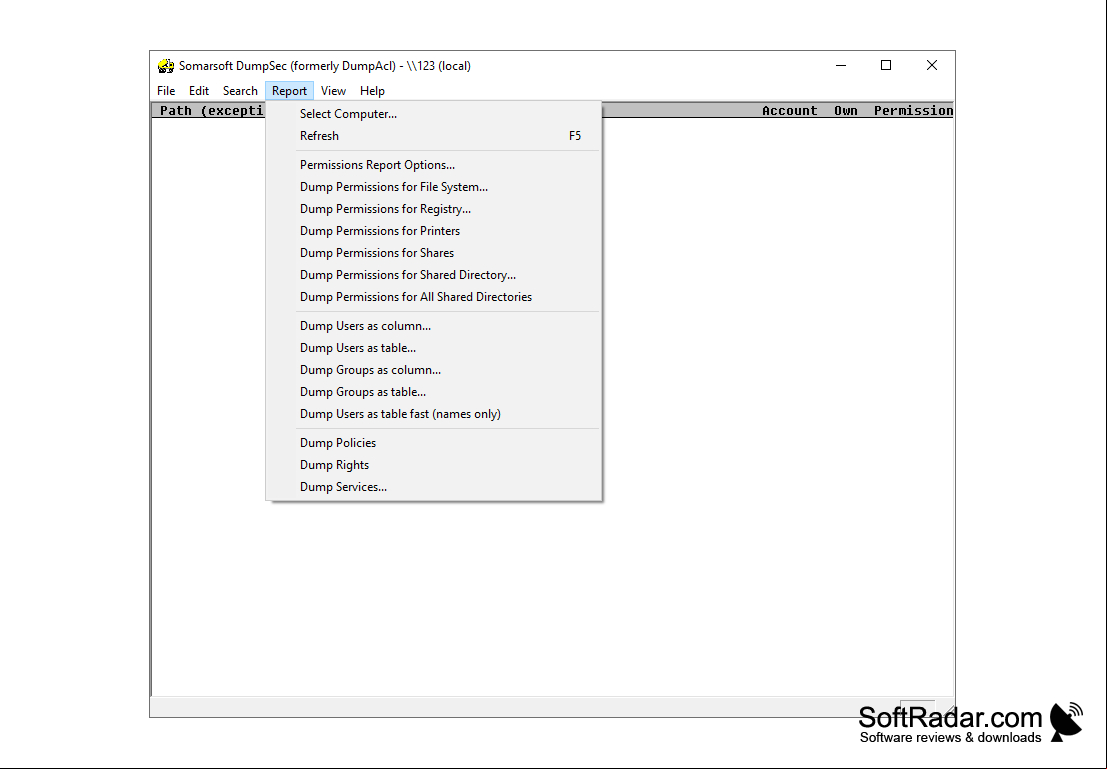Minimize the DumpSec window
The height and width of the screenshot is (769, 1107).
tap(841, 65)
